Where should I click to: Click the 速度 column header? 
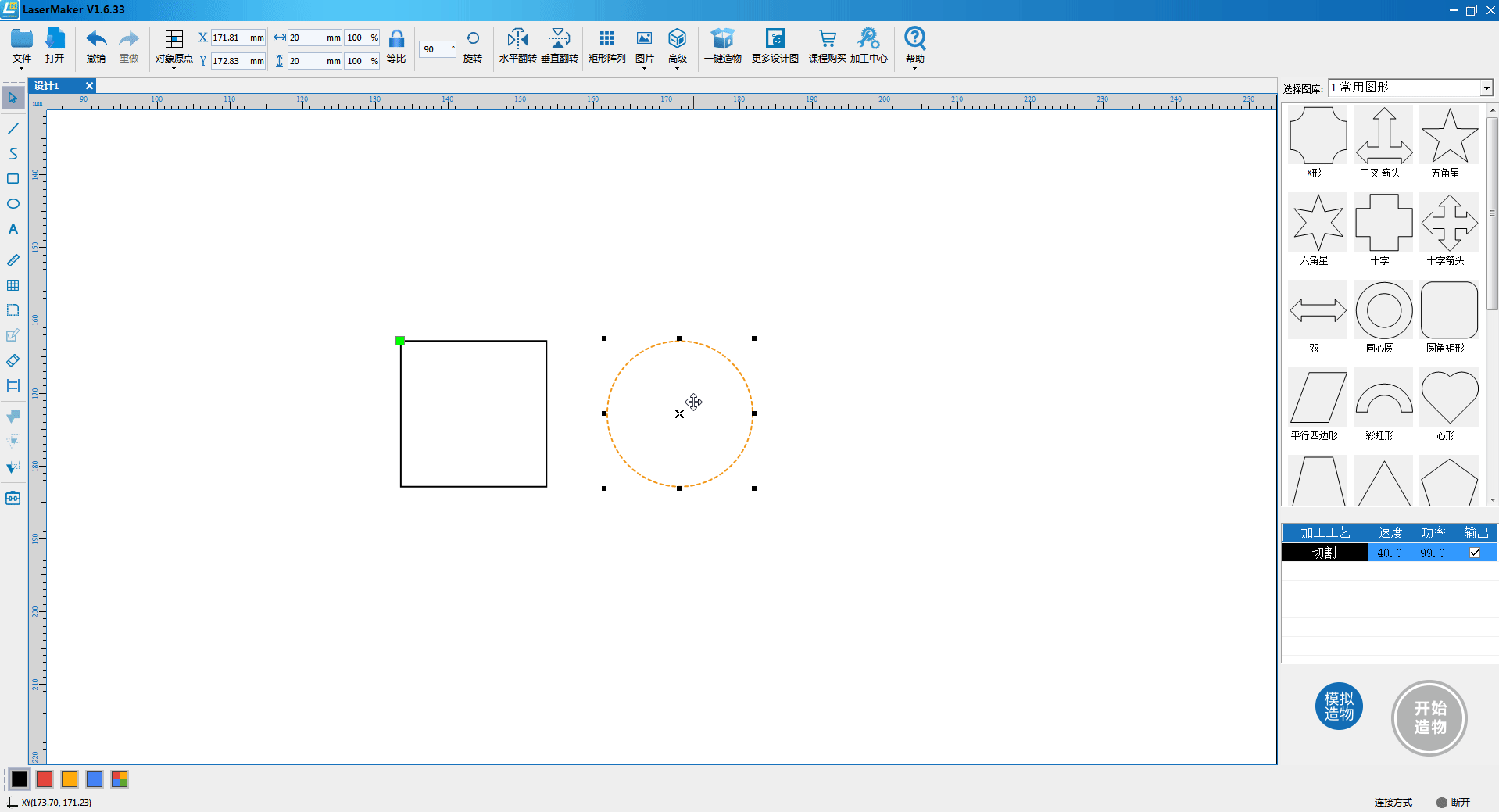[1390, 532]
